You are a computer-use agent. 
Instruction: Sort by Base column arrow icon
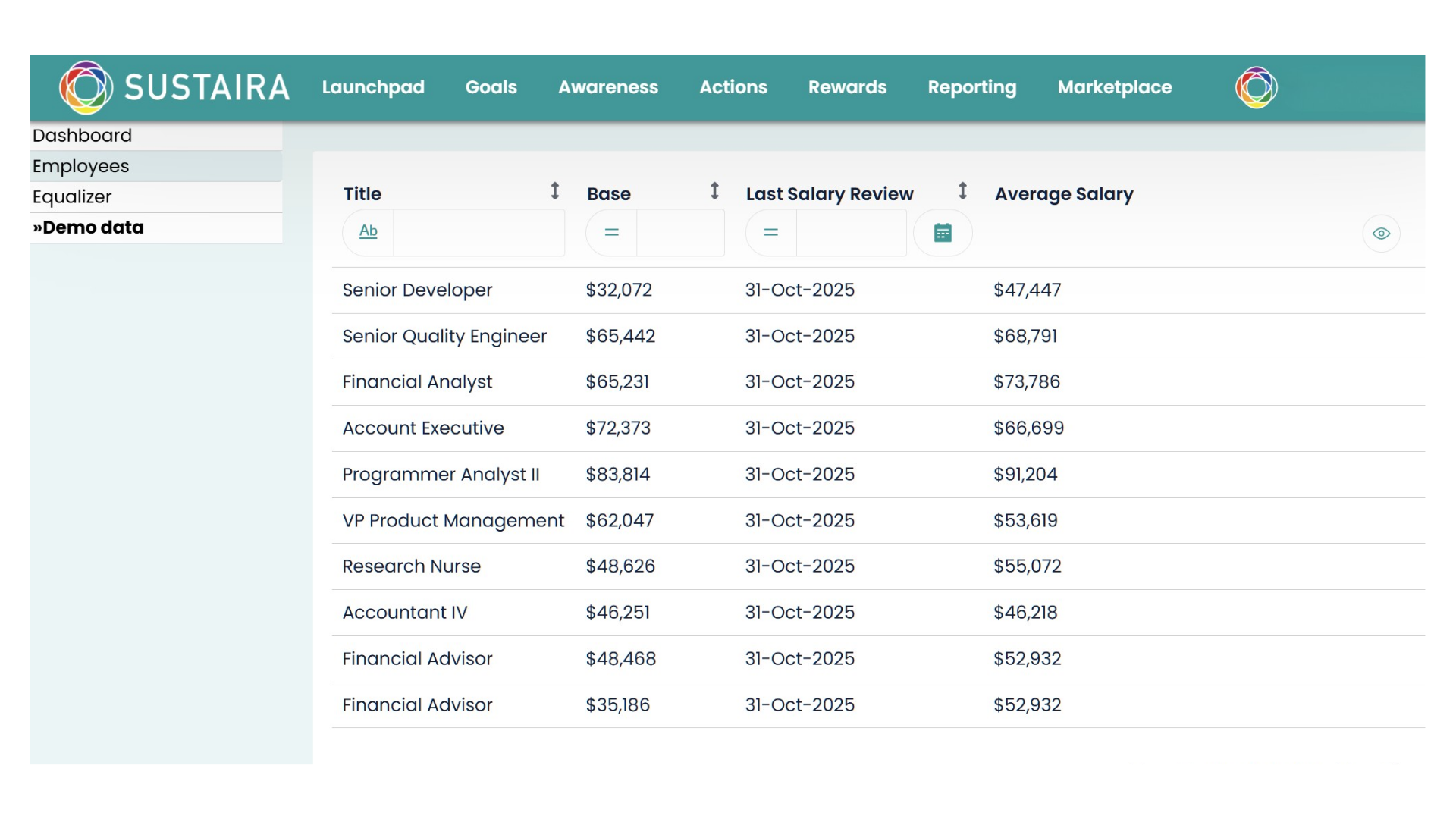pos(714,191)
